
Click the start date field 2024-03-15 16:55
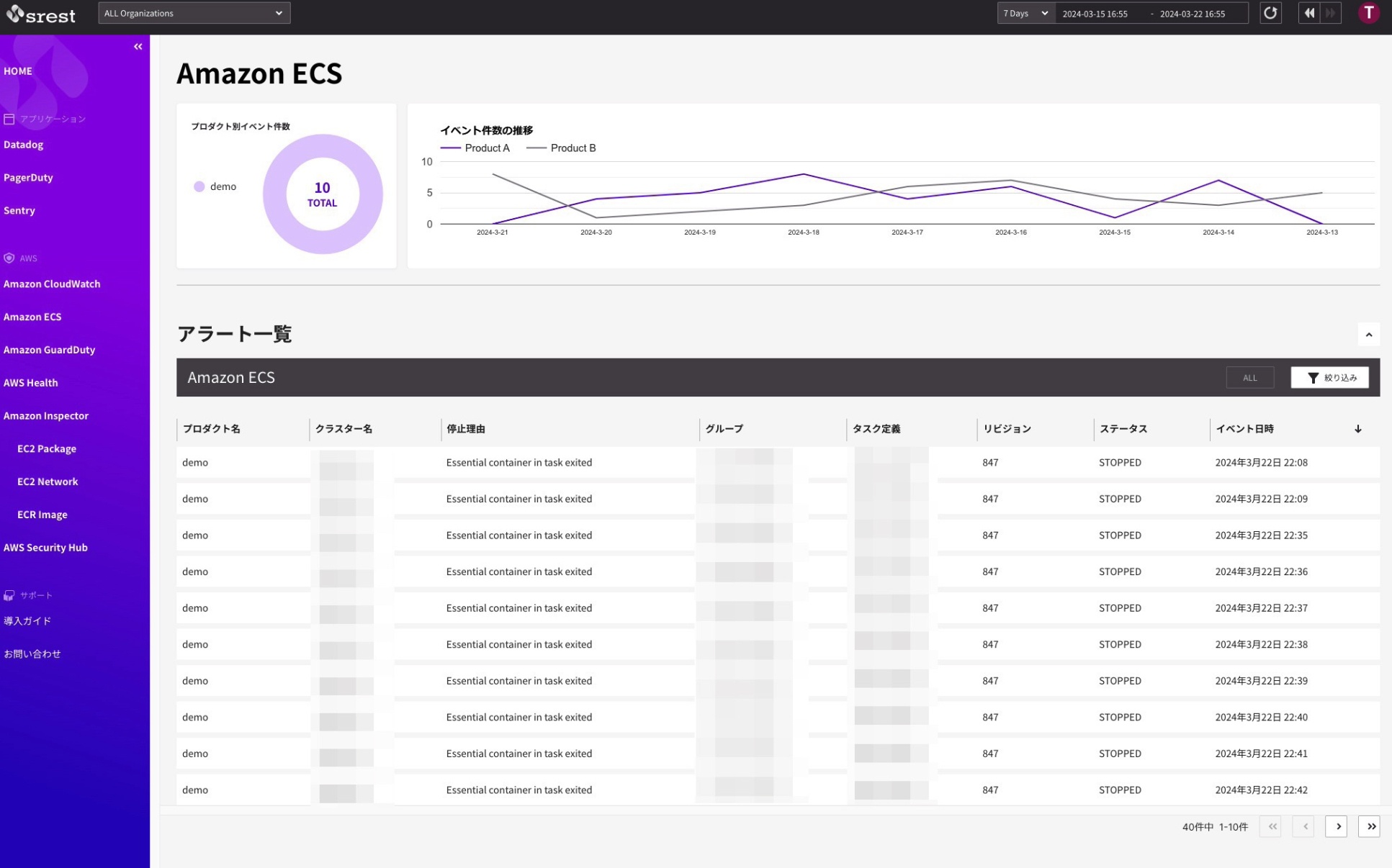[x=1095, y=14]
